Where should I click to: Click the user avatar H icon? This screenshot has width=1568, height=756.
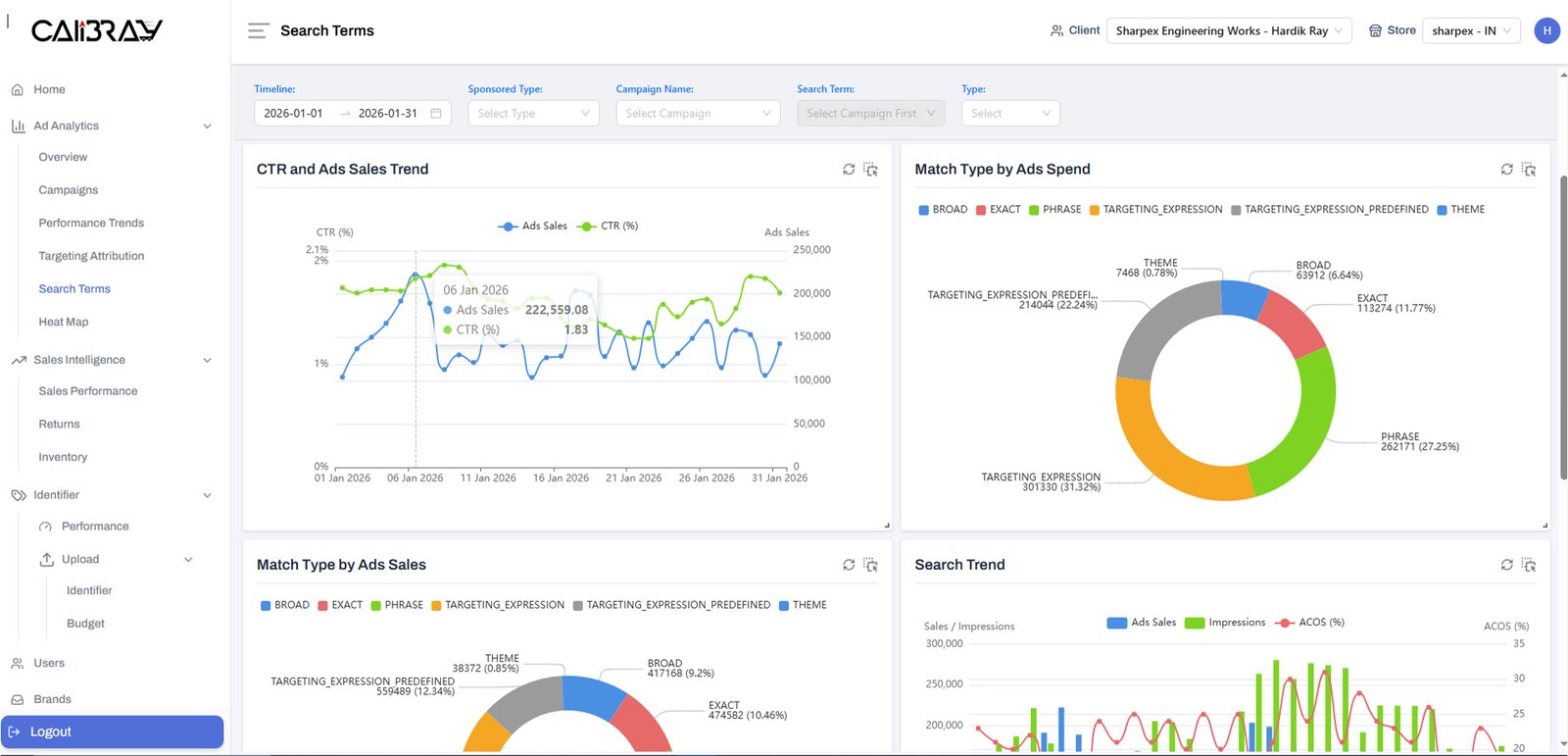pos(1546,31)
